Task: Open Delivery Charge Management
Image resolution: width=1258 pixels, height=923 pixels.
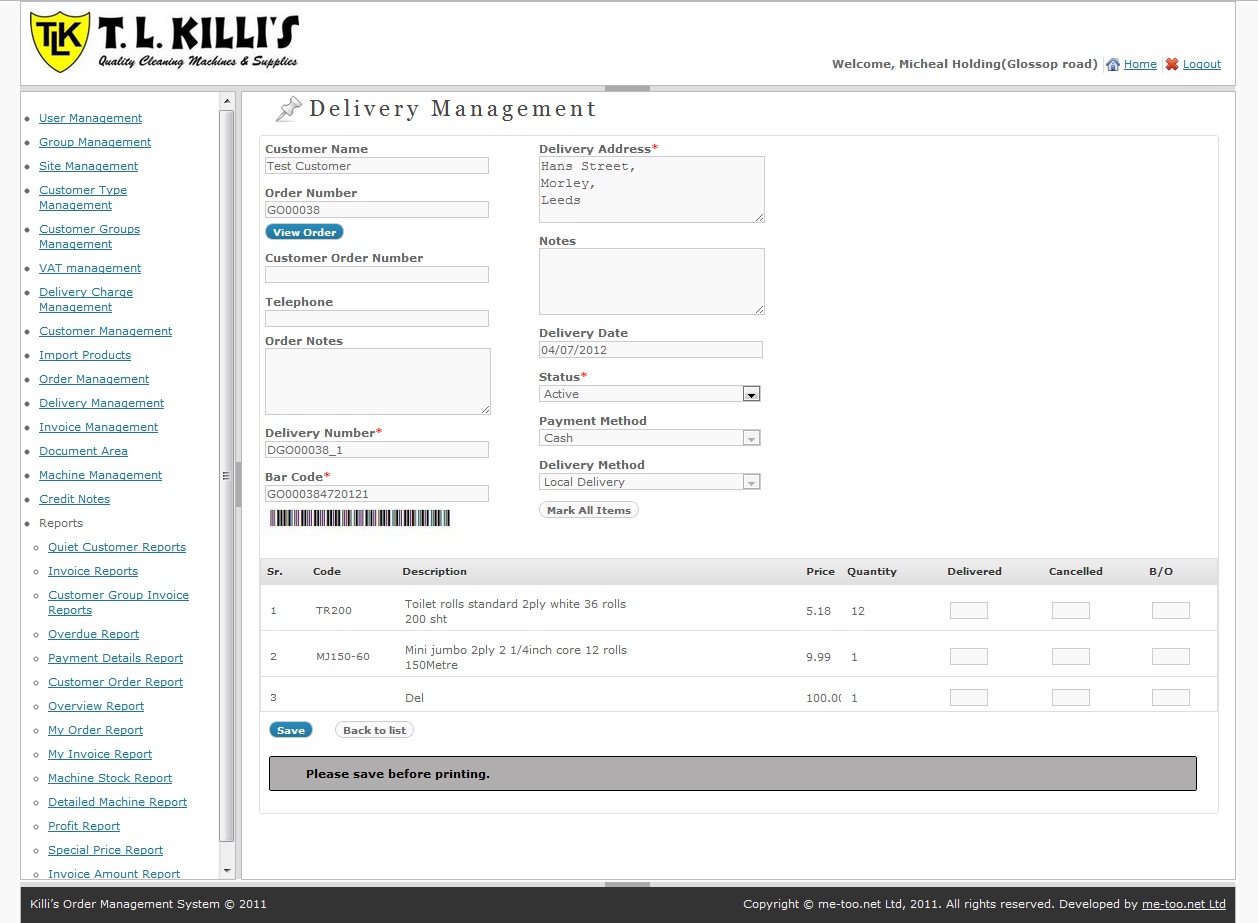Action: (86, 299)
